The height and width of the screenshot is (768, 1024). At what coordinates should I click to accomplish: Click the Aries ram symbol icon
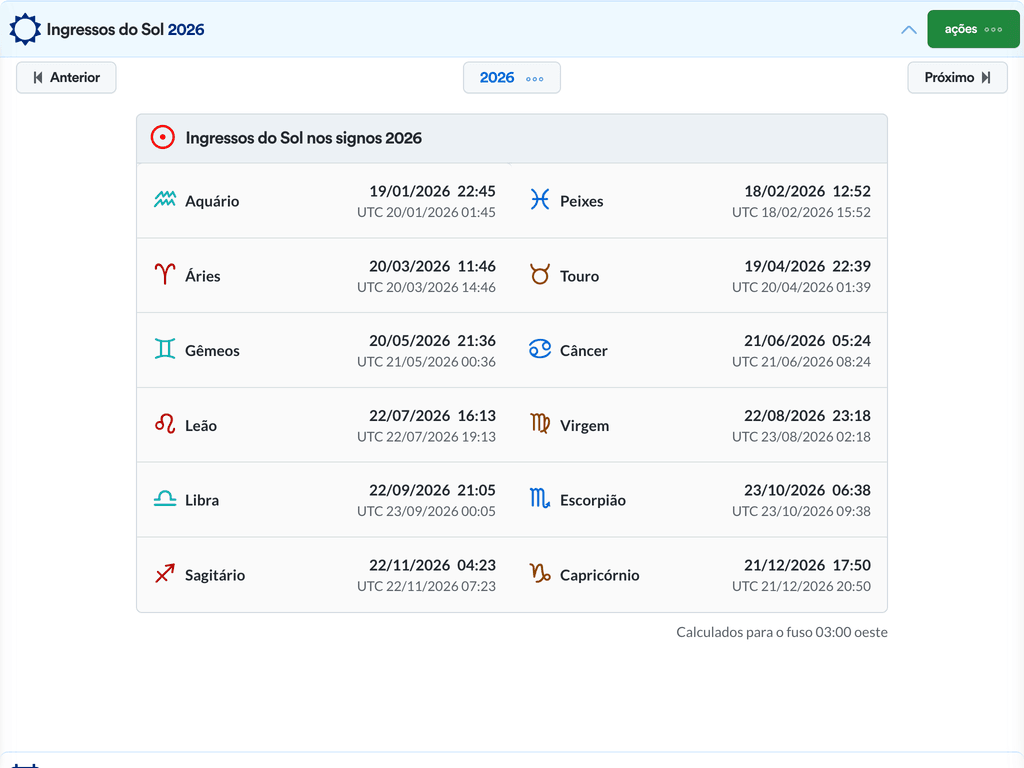coord(165,274)
